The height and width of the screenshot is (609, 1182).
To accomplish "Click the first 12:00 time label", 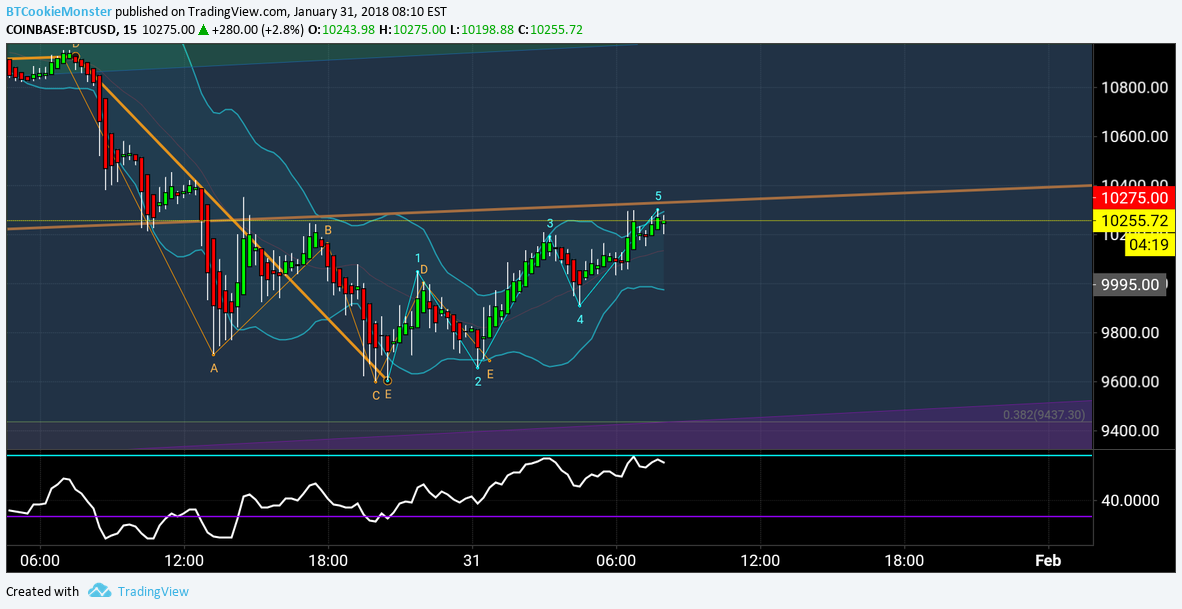I will pos(184,561).
